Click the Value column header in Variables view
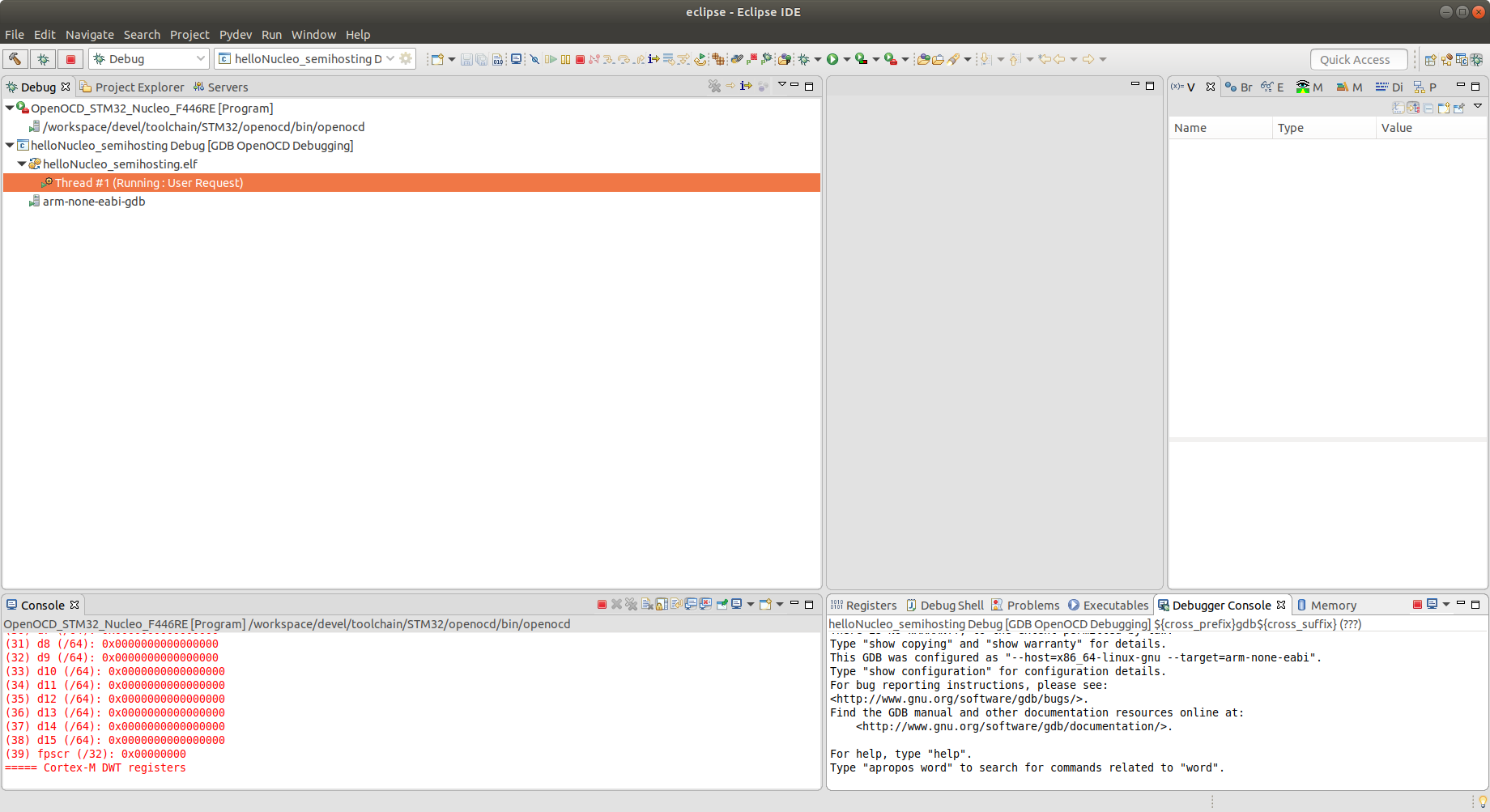The image size is (1490, 812). [x=1431, y=128]
